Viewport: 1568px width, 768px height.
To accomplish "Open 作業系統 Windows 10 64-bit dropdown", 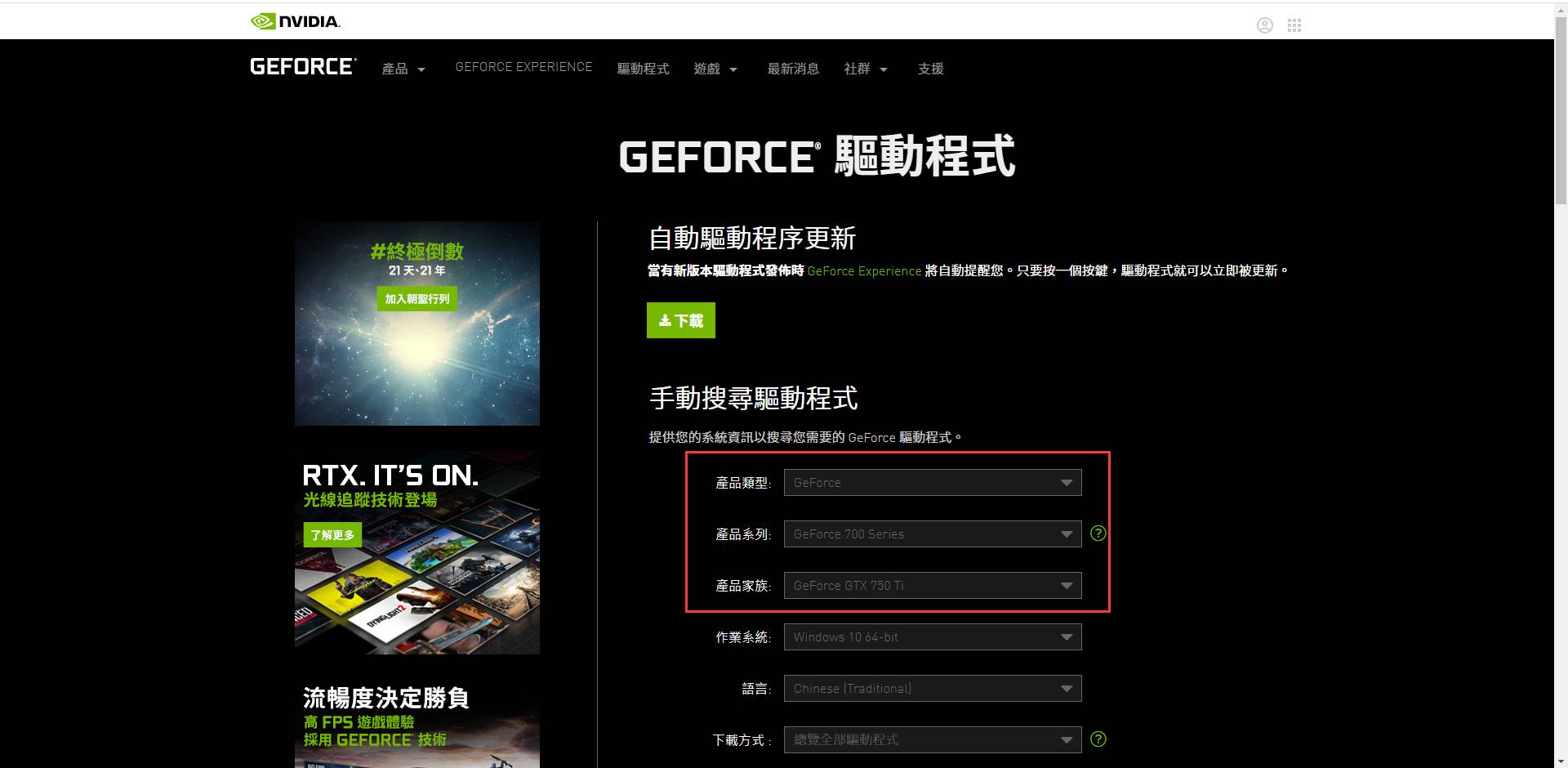I will [933, 637].
